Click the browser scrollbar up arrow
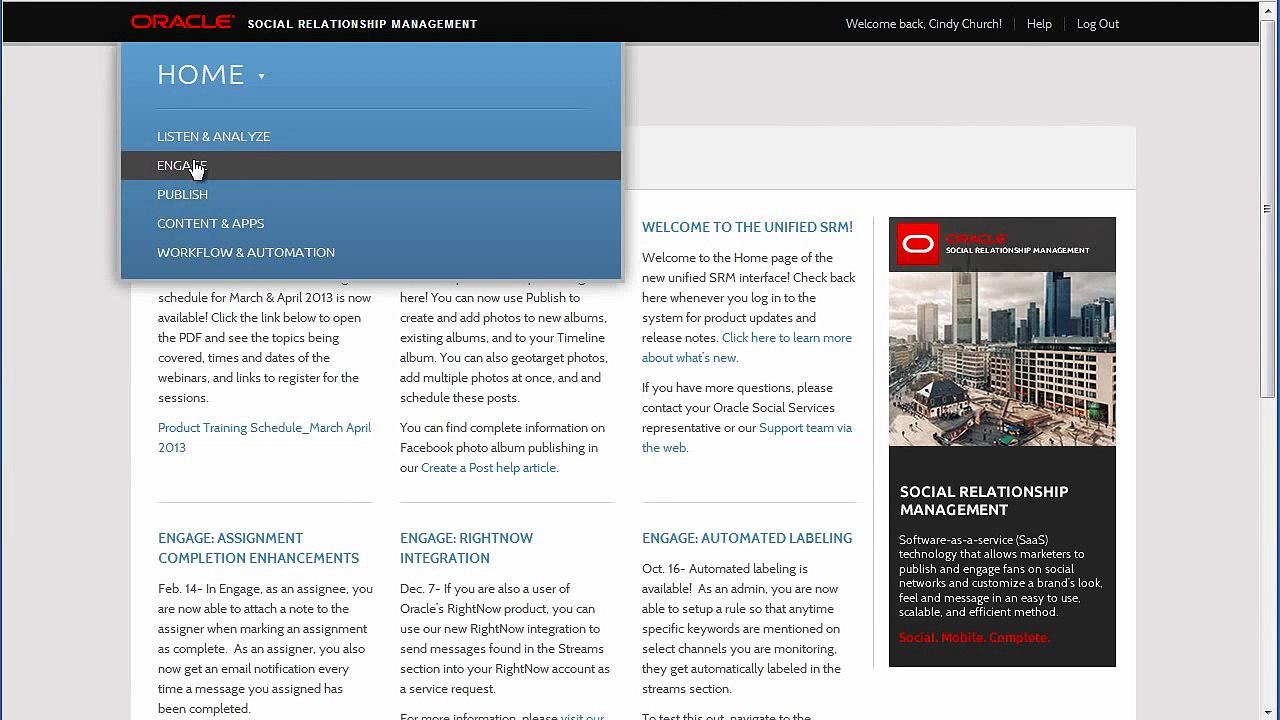Screen dimensions: 1280x720 [x=1269, y=10]
